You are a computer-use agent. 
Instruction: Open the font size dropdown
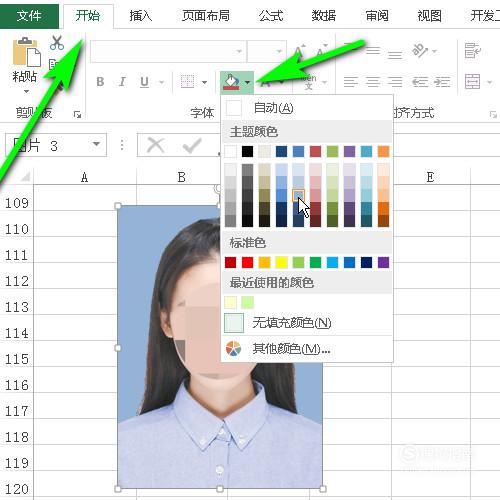coord(279,51)
